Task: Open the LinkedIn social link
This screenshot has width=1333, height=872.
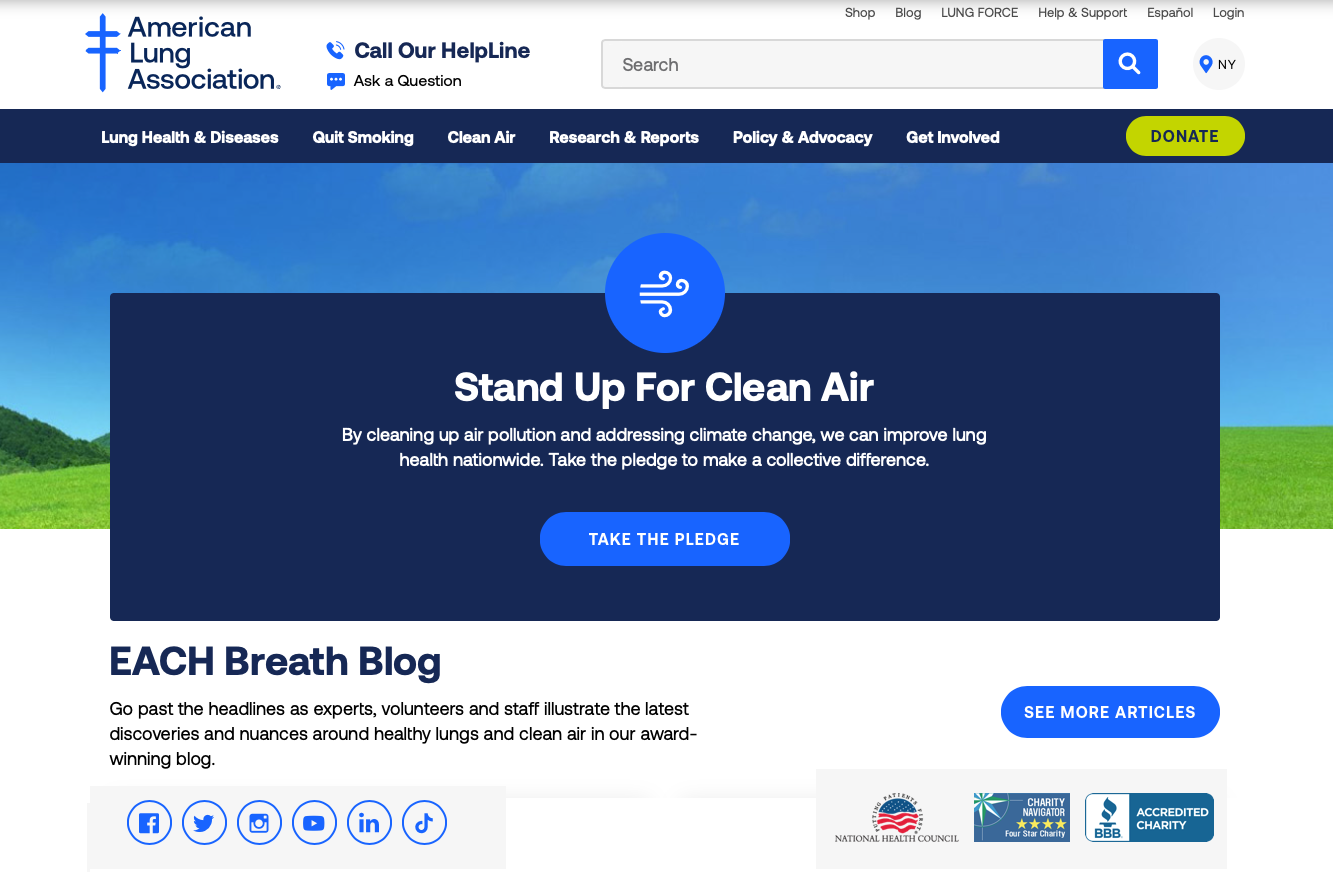Action: coord(369,823)
